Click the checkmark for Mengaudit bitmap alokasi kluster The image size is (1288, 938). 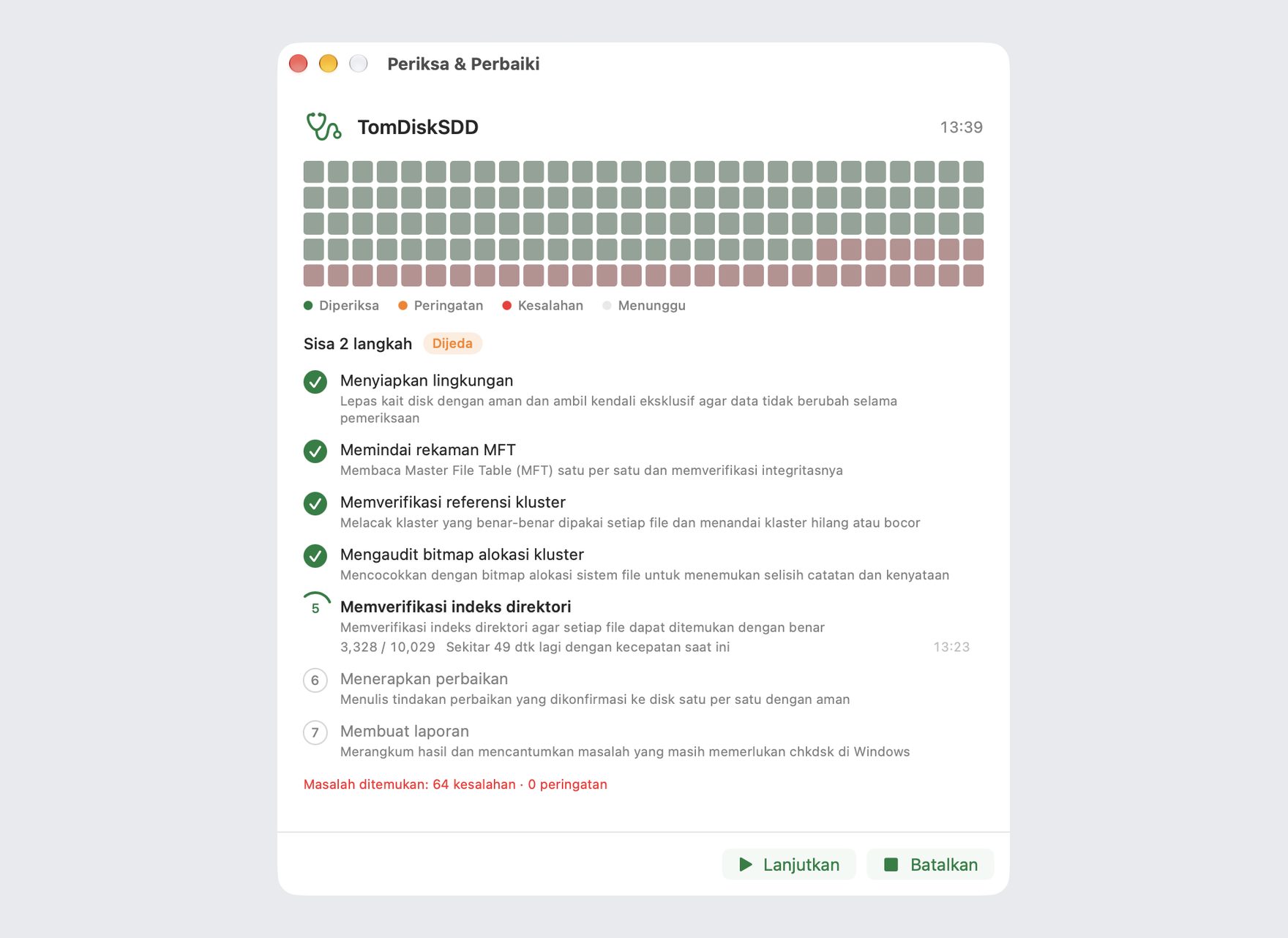[x=315, y=556]
